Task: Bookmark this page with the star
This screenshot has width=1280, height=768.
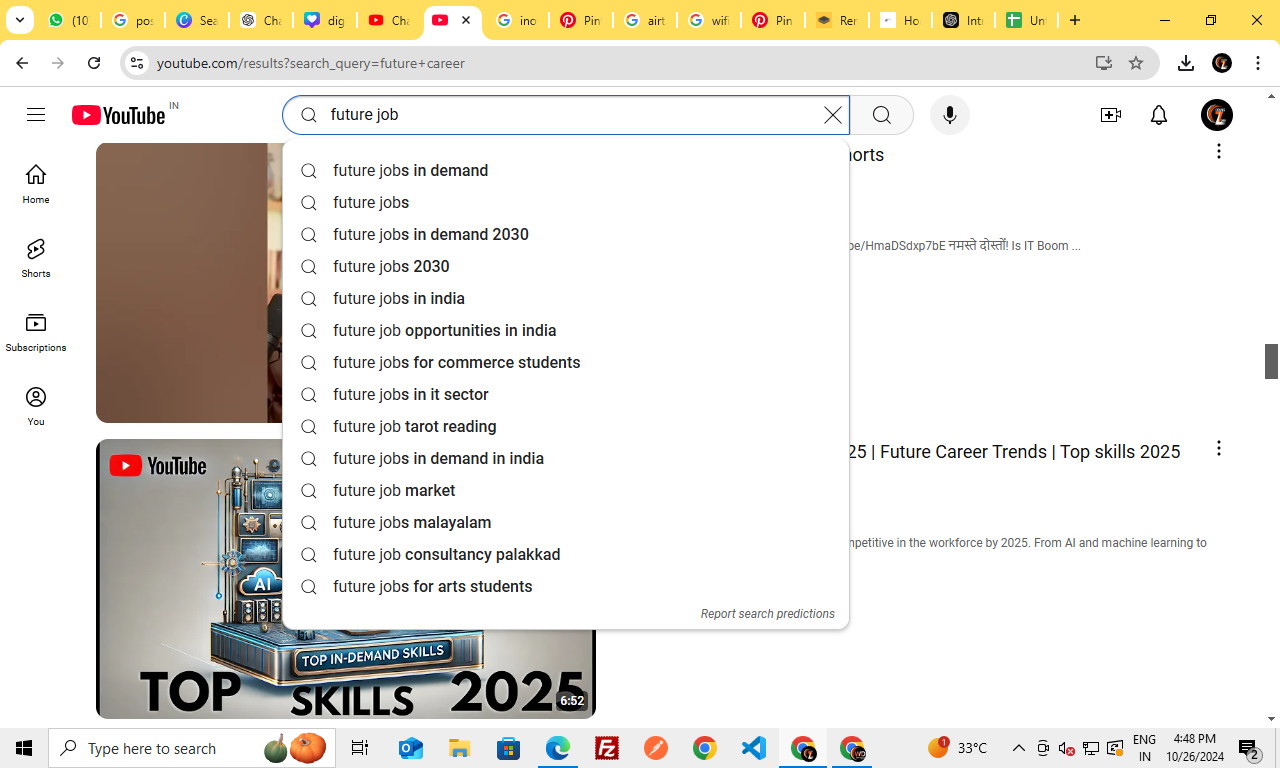Action: [1136, 63]
